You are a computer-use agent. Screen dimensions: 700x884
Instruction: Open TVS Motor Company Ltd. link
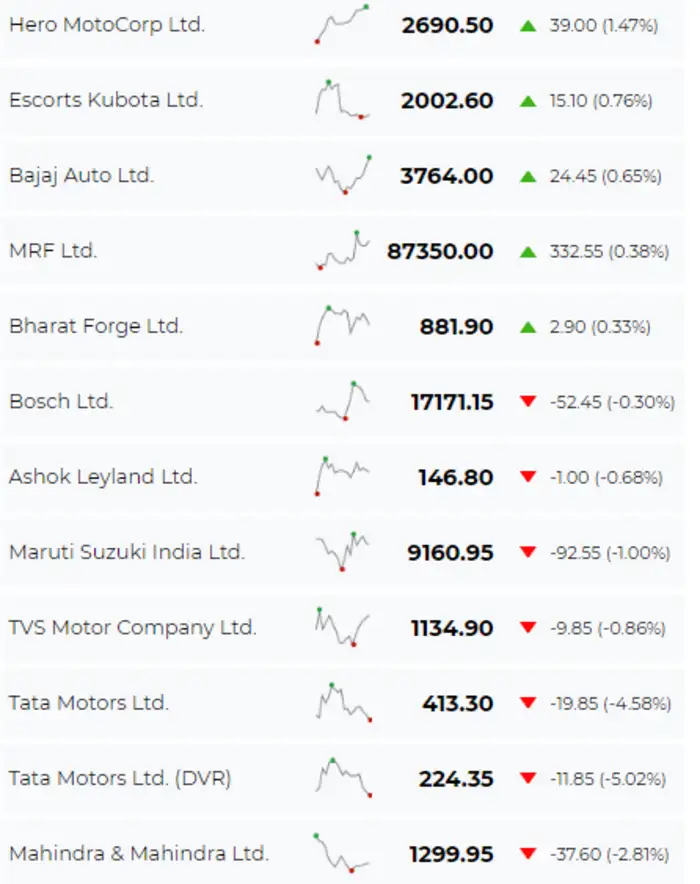(133, 628)
